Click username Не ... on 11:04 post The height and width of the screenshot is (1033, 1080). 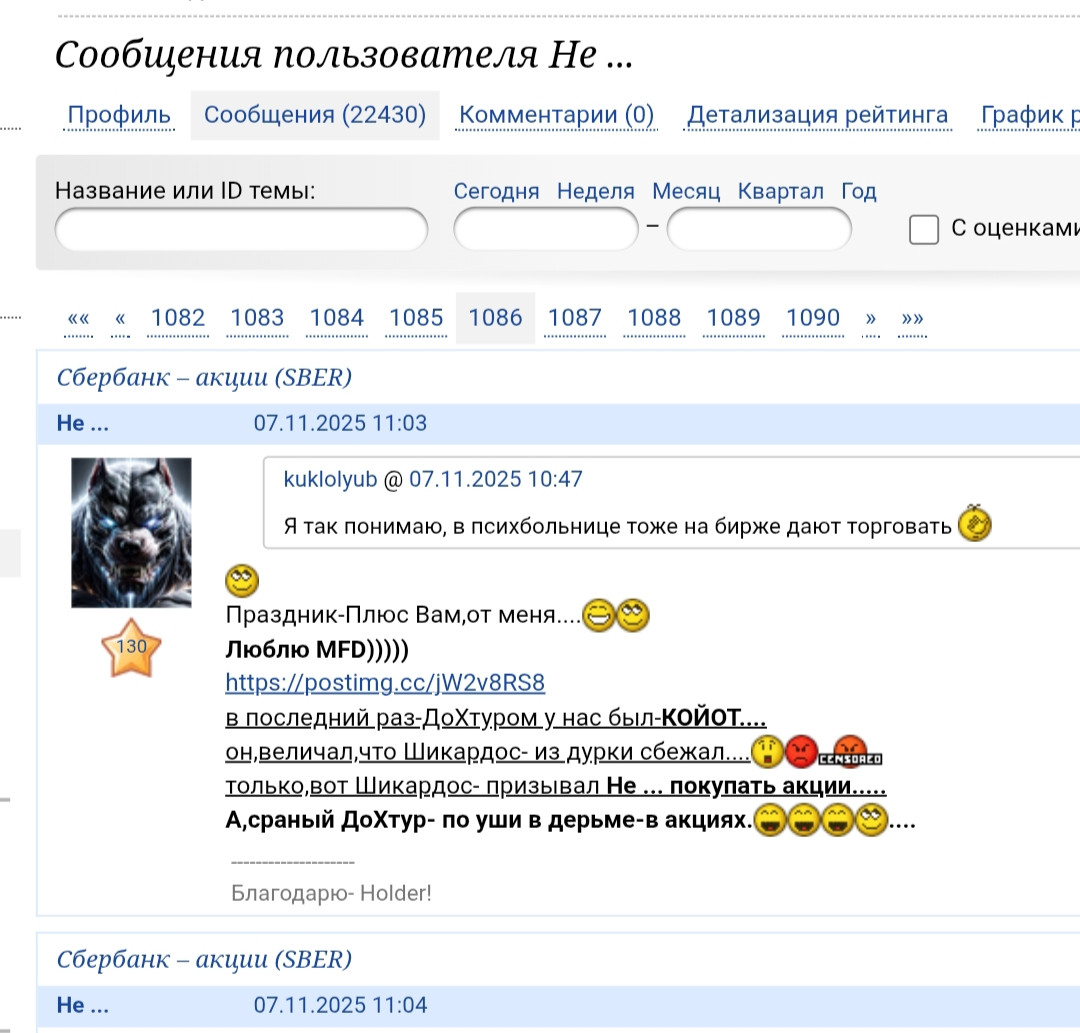point(83,1005)
